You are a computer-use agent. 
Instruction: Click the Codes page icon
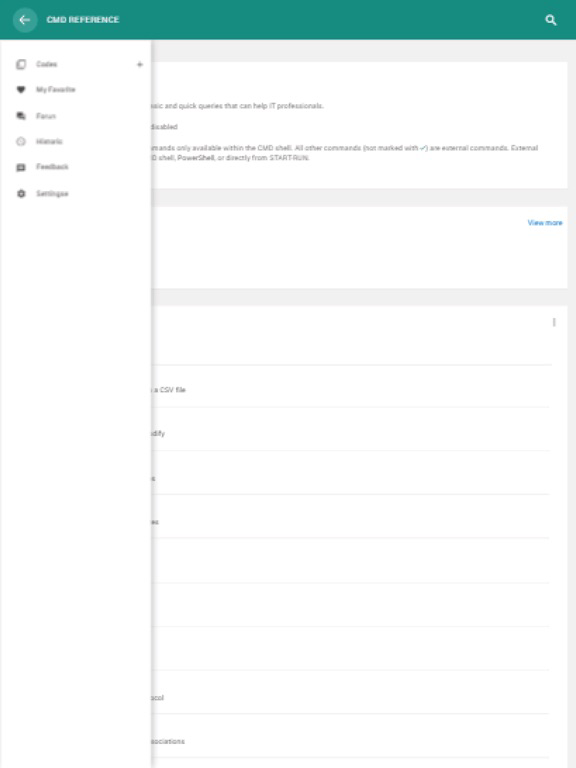coord(21,64)
